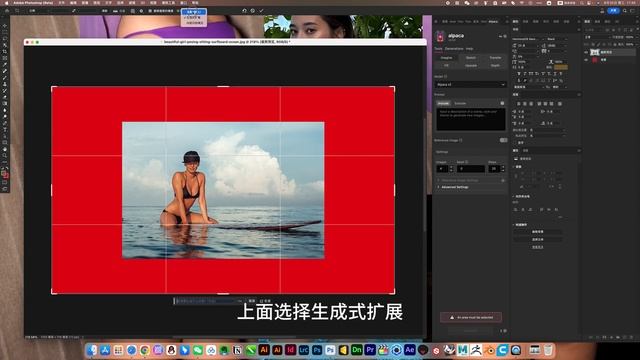Open crop overlay grid options icon
This screenshot has width=640, height=360.
pyautogui.click(x=133, y=11)
